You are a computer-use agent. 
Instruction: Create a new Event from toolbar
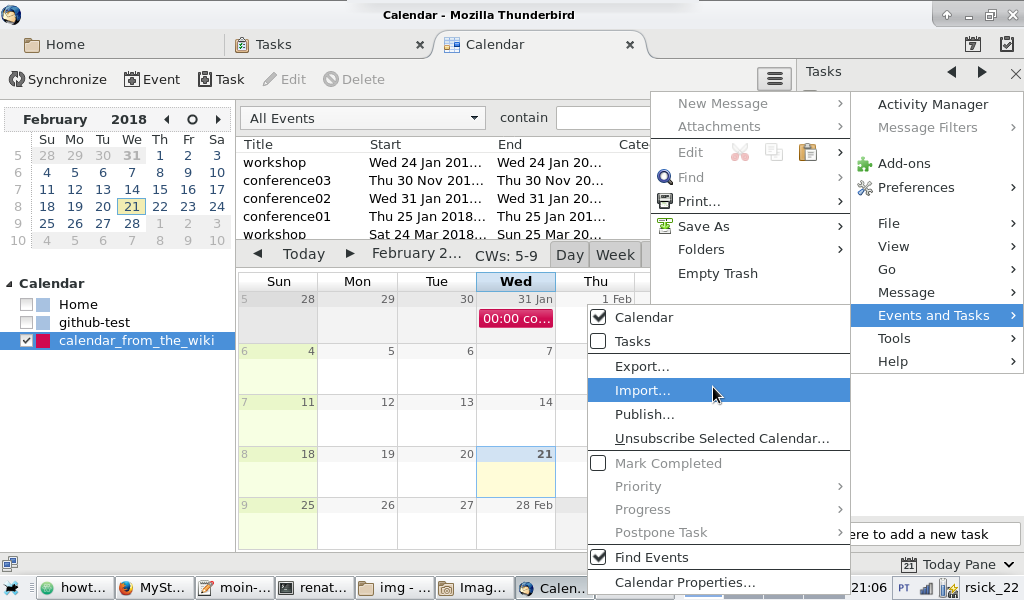point(152,80)
